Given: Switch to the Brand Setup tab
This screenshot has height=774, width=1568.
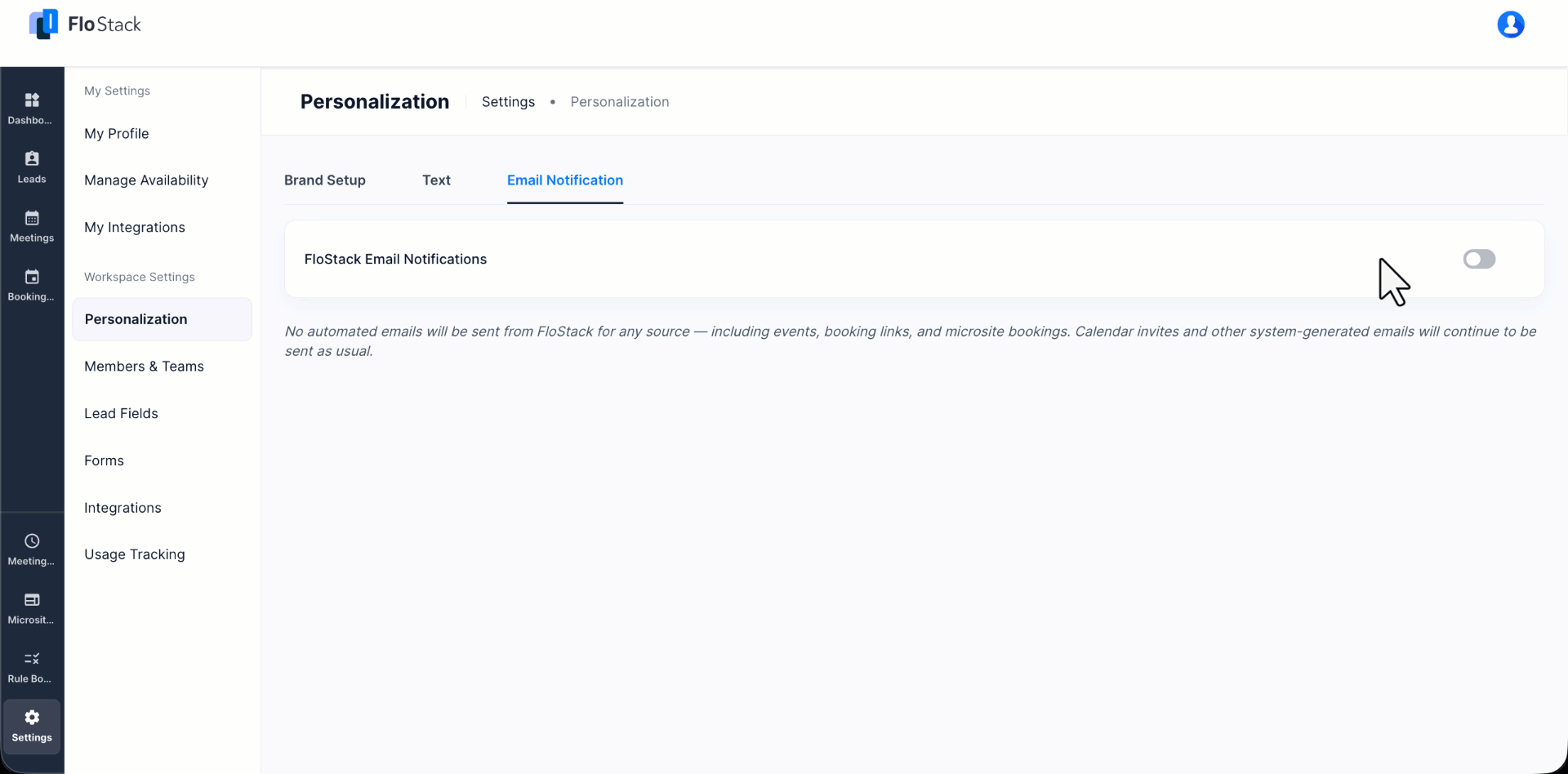Looking at the screenshot, I should click(325, 180).
